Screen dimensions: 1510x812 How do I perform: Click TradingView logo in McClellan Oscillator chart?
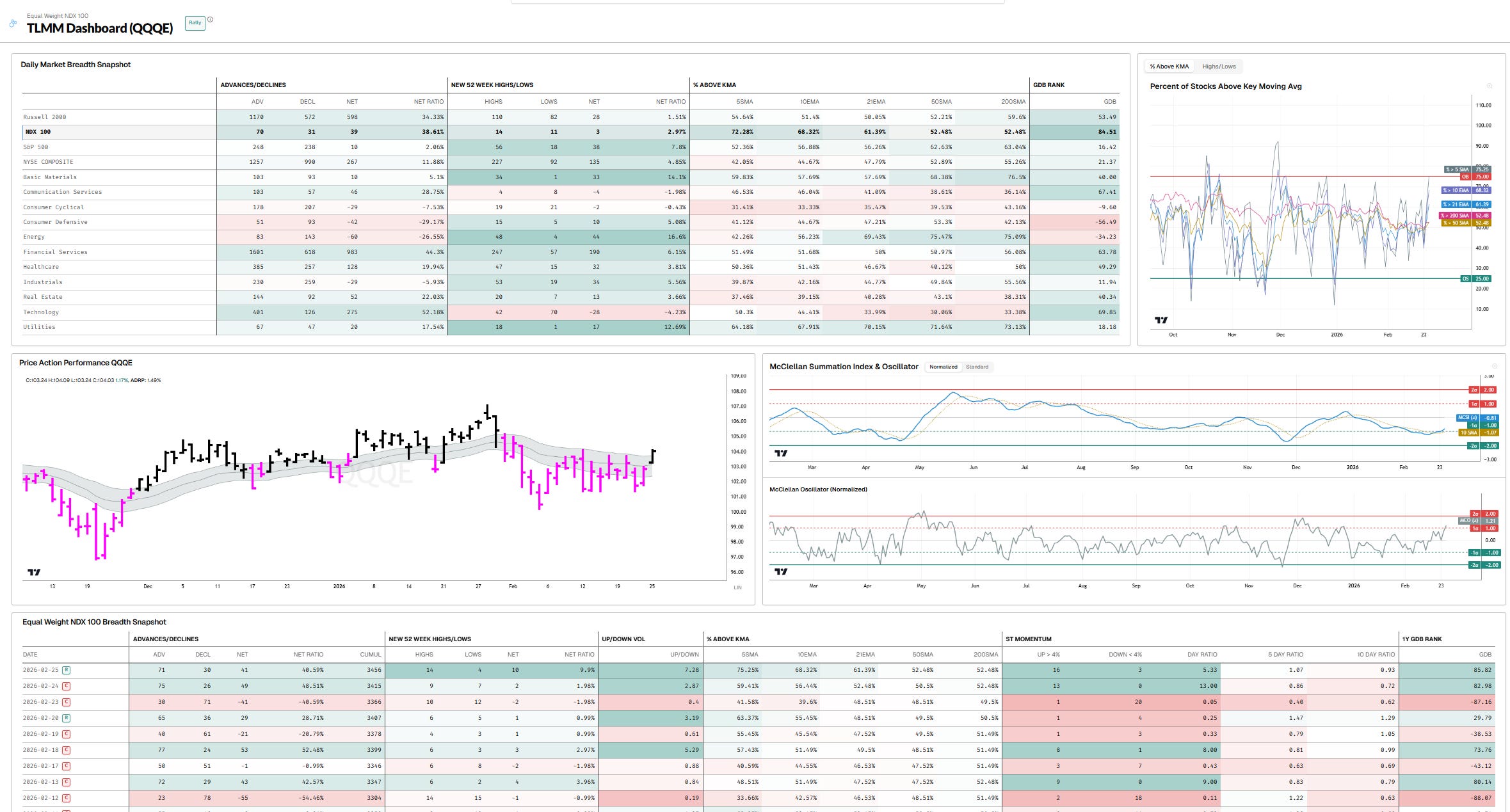coord(781,571)
